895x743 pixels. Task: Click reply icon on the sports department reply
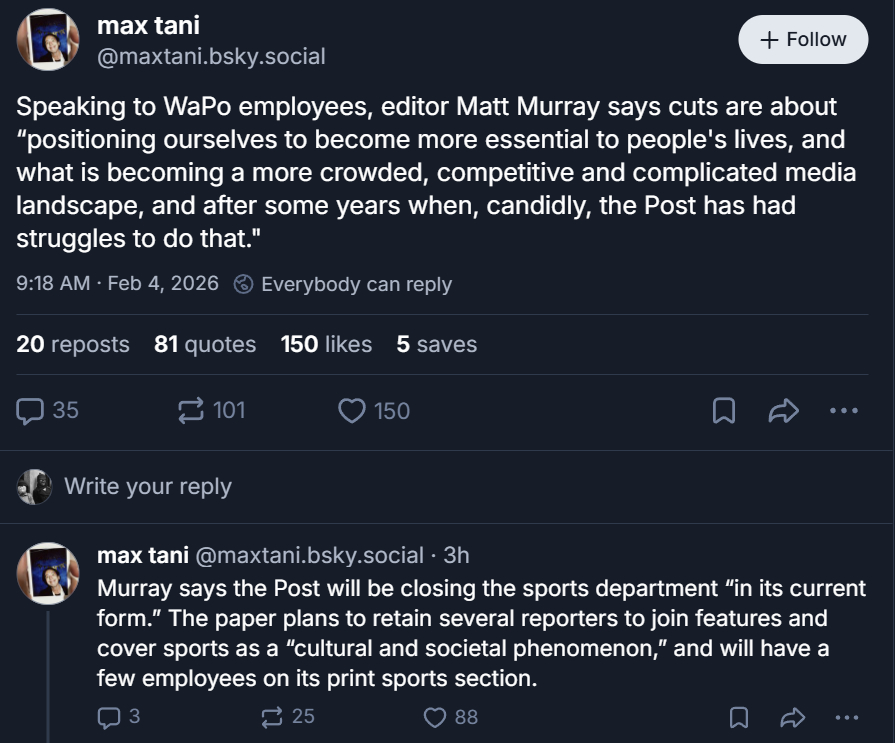coord(108,717)
